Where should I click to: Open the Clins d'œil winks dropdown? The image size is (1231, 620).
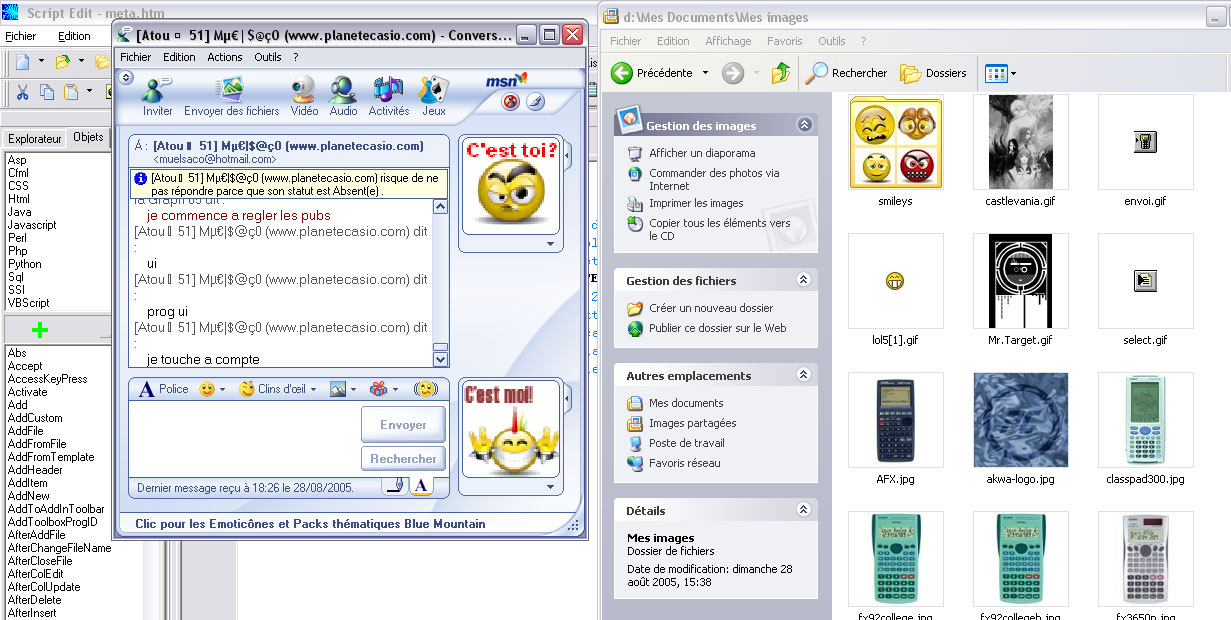314,390
